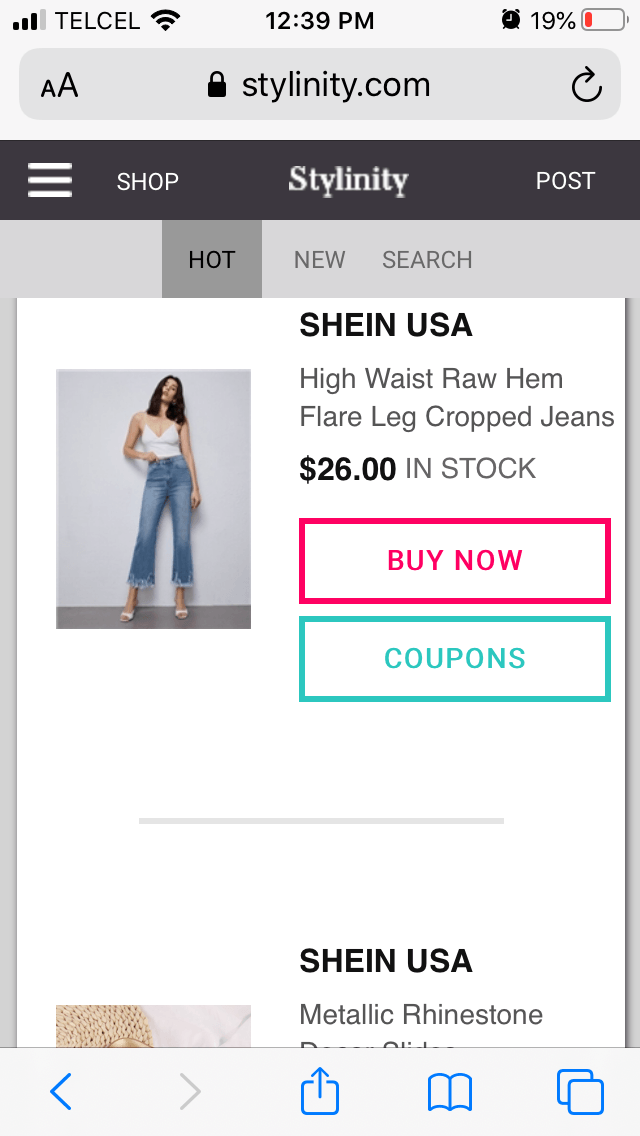
Task: Tap the Safari back arrow
Action: pos(61,1091)
